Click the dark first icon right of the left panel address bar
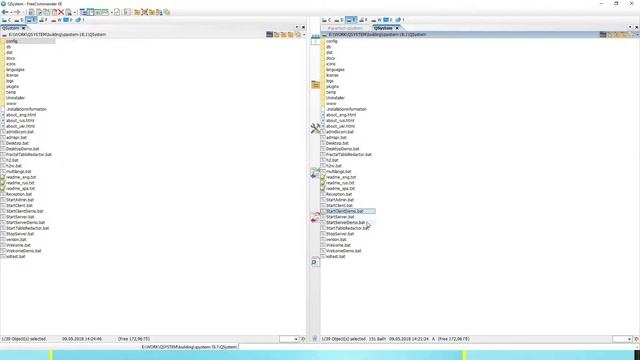The image size is (640, 360). (269, 35)
